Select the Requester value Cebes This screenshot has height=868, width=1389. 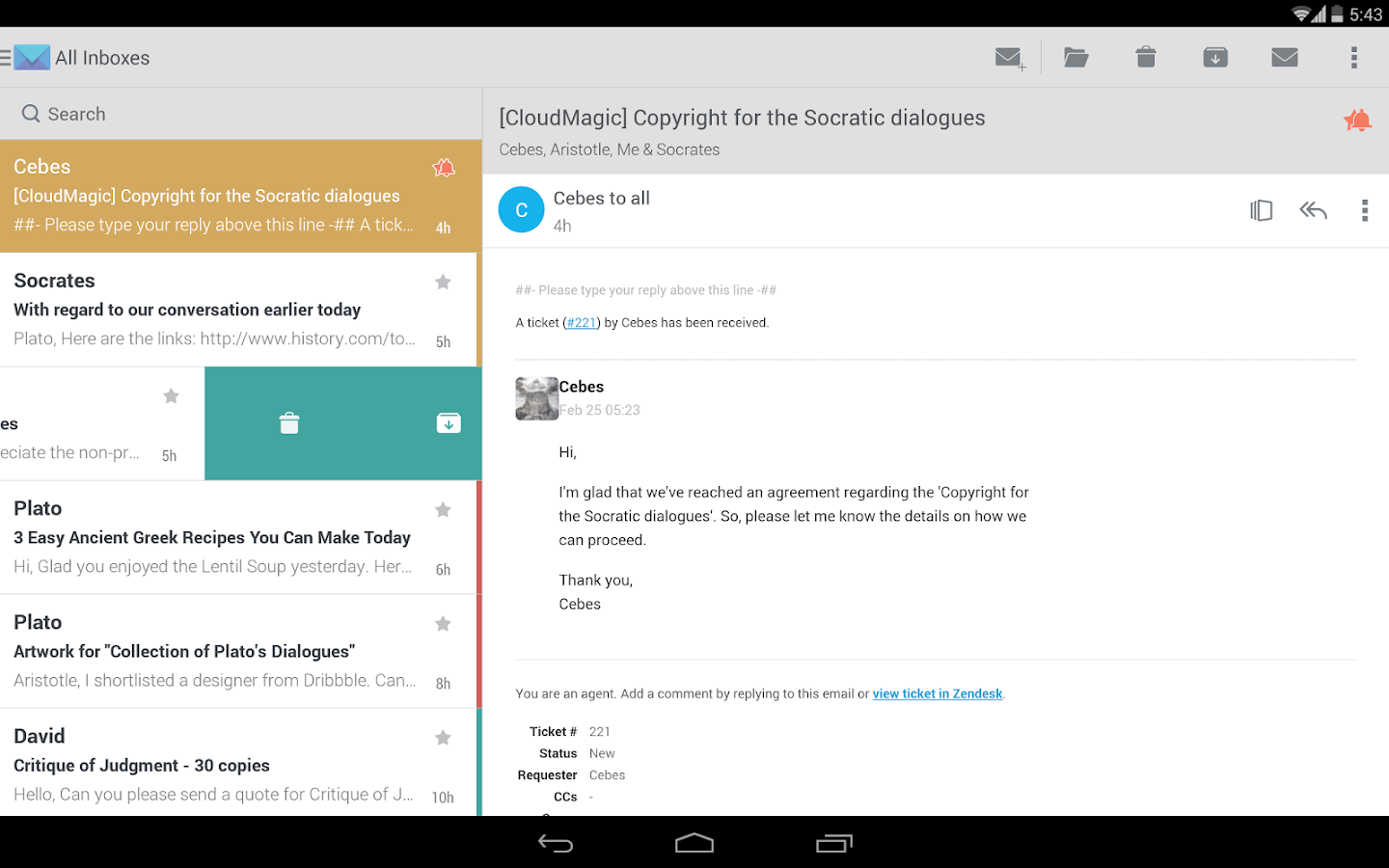[607, 775]
